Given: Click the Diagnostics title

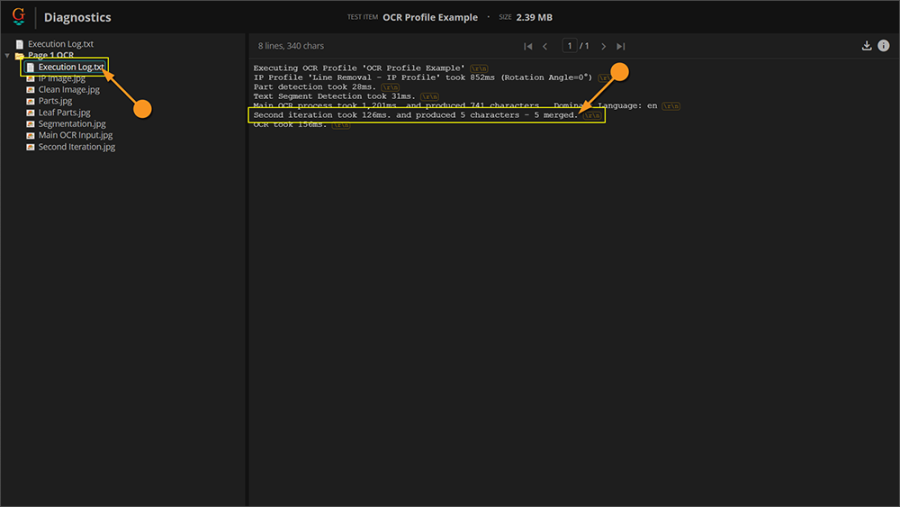Looking at the screenshot, I should (77, 17).
